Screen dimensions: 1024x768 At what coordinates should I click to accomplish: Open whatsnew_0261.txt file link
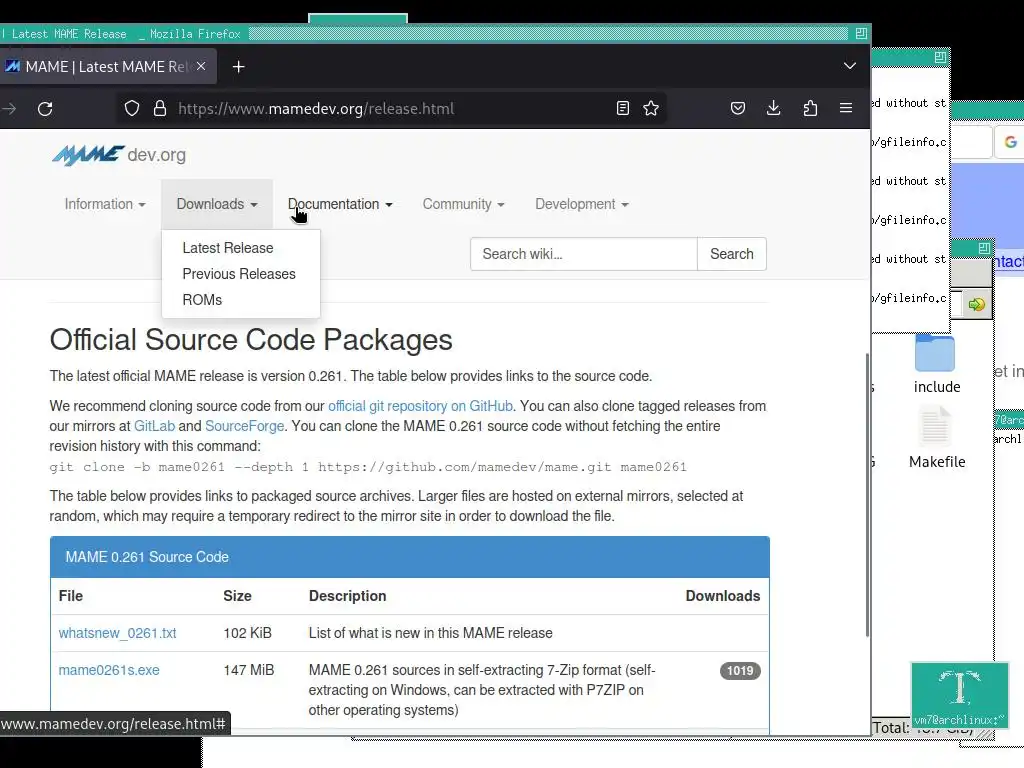point(118,633)
